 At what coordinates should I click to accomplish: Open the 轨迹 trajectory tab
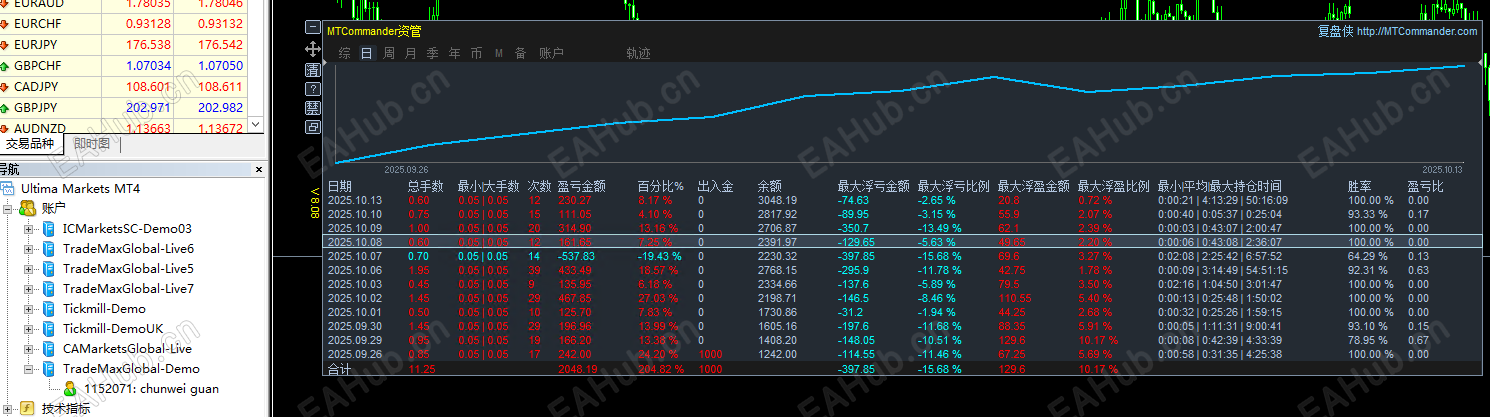(x=638, y=53)
